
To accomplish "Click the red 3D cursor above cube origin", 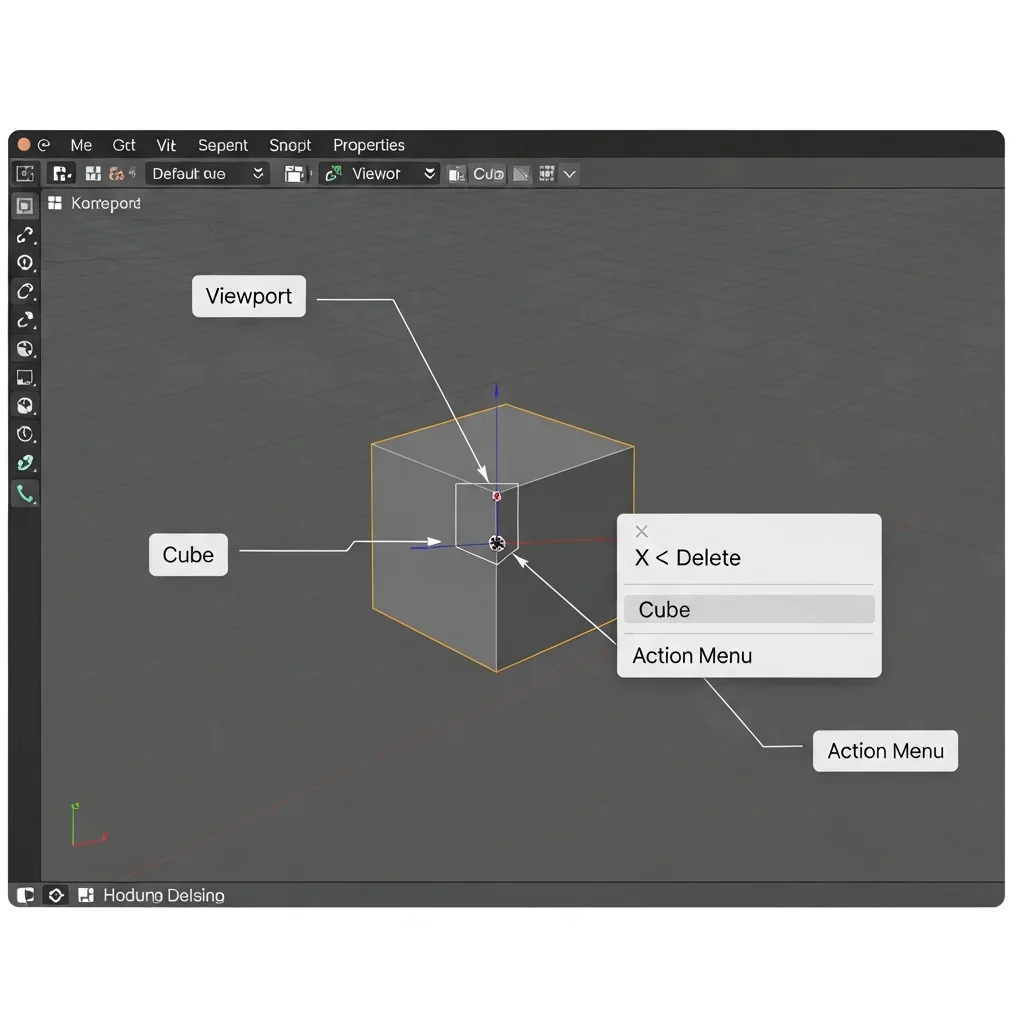I will (x=497, y=497).
